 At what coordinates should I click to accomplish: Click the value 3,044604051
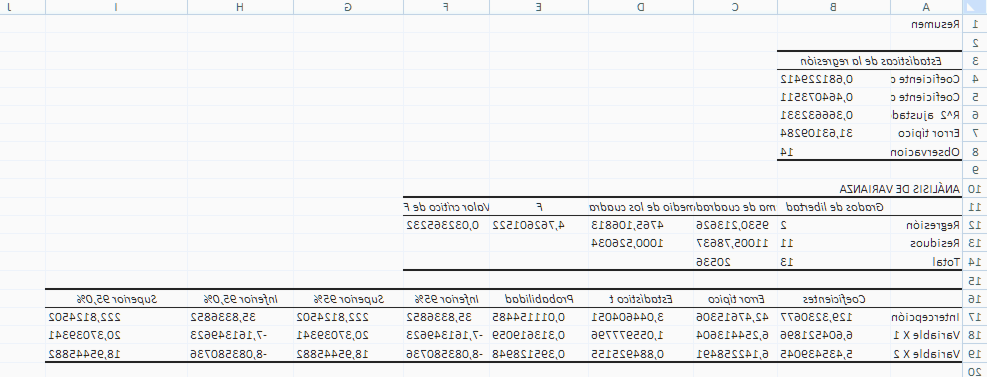click(x=629, y=317)
